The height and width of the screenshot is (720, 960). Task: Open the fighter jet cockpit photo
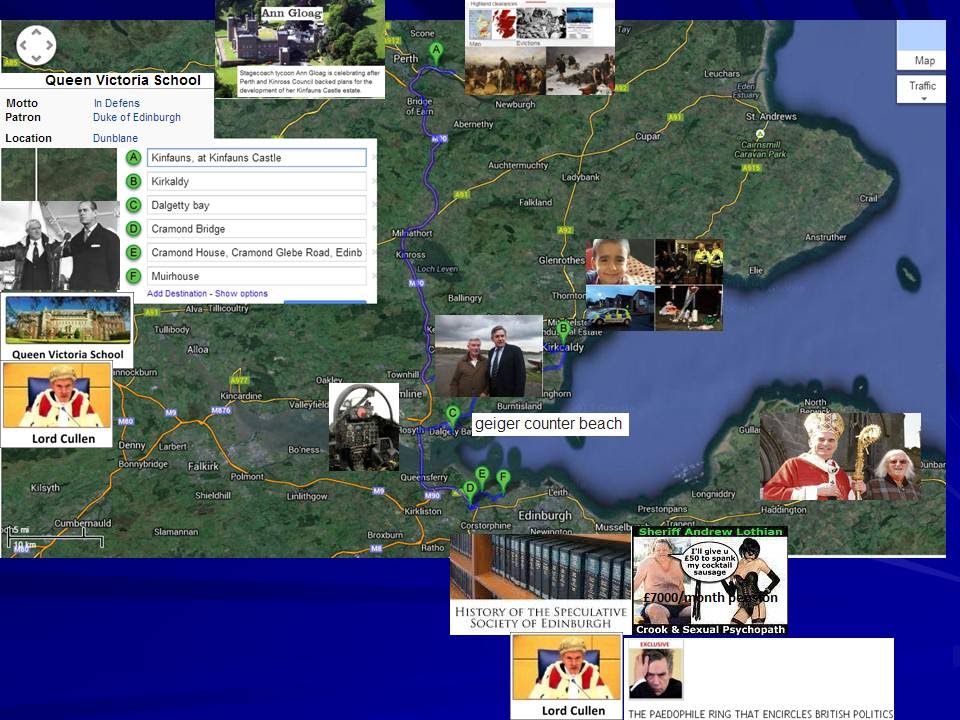[x=364, y=427]
